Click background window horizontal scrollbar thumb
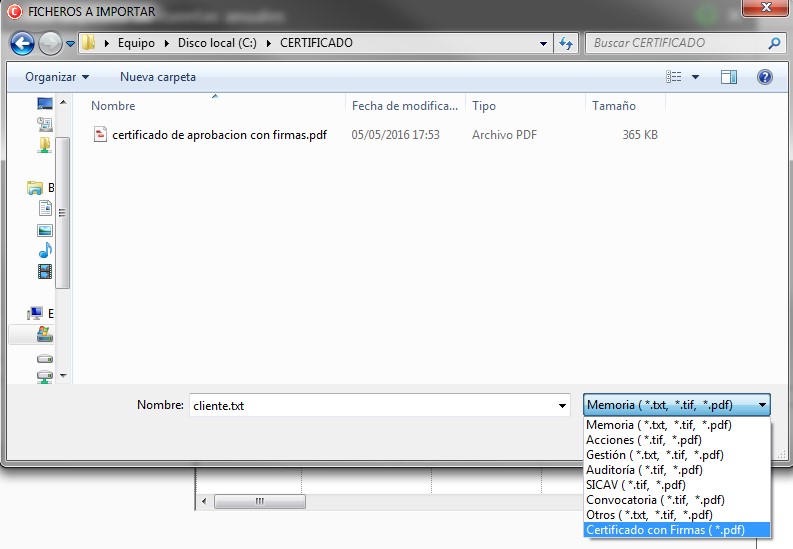This screenshot has height=549, width=793. (x=260, y=501)
